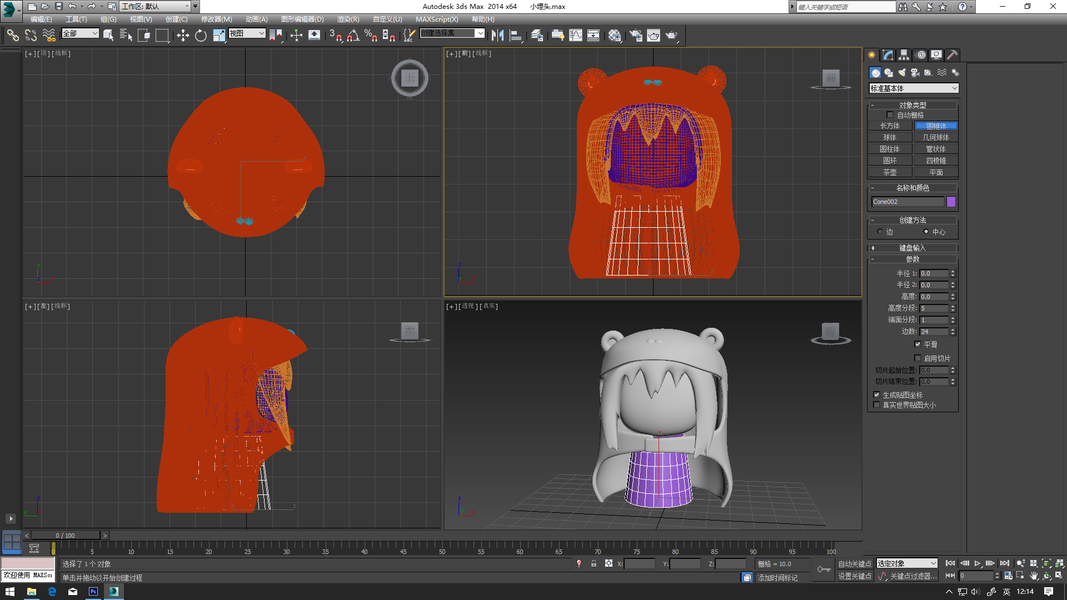This screenshot has height=600, width=1067.
Task: Choose the Select and Rotate tool
Action: 201,35
